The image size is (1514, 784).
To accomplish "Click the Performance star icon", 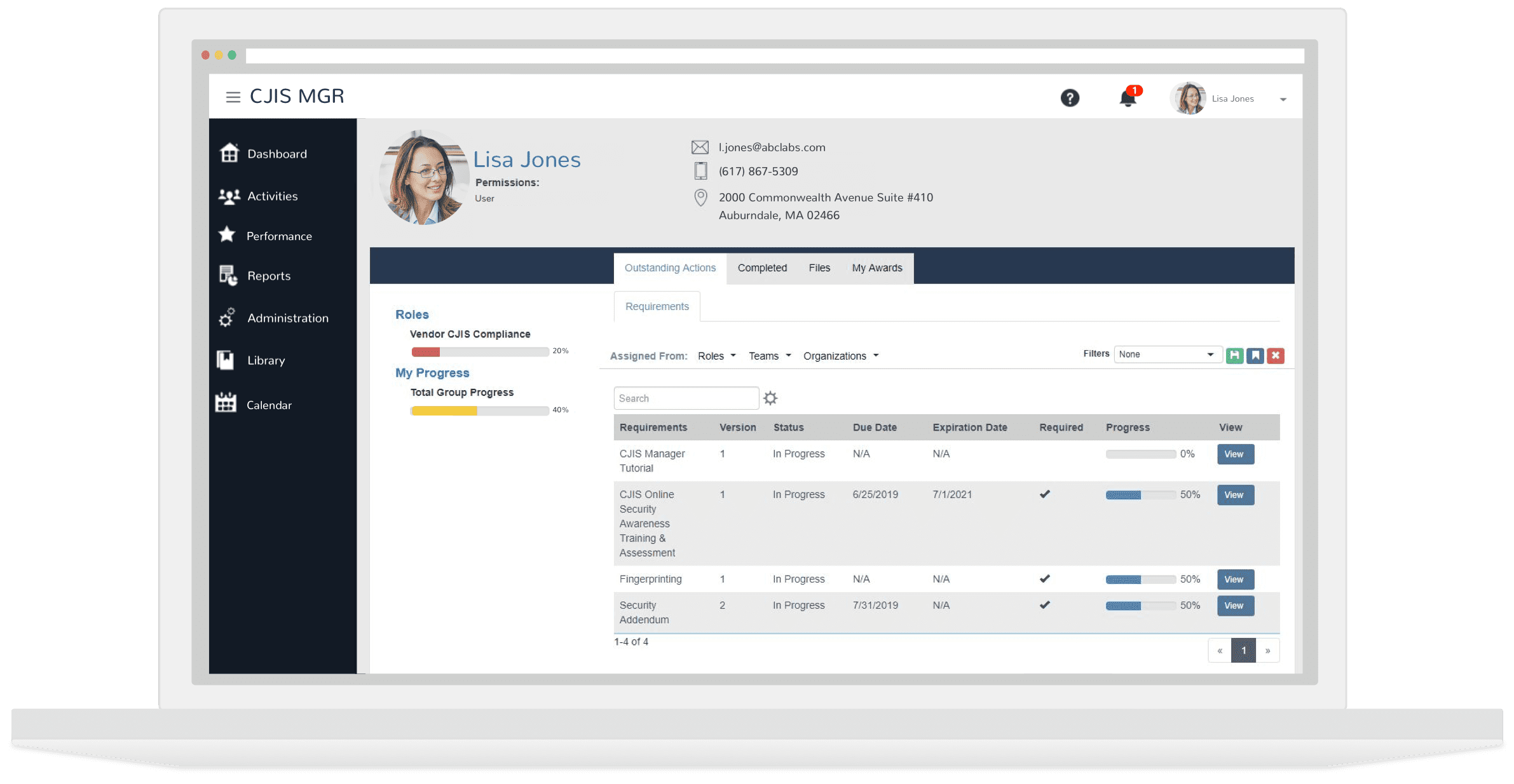I will tap(227, 235).
